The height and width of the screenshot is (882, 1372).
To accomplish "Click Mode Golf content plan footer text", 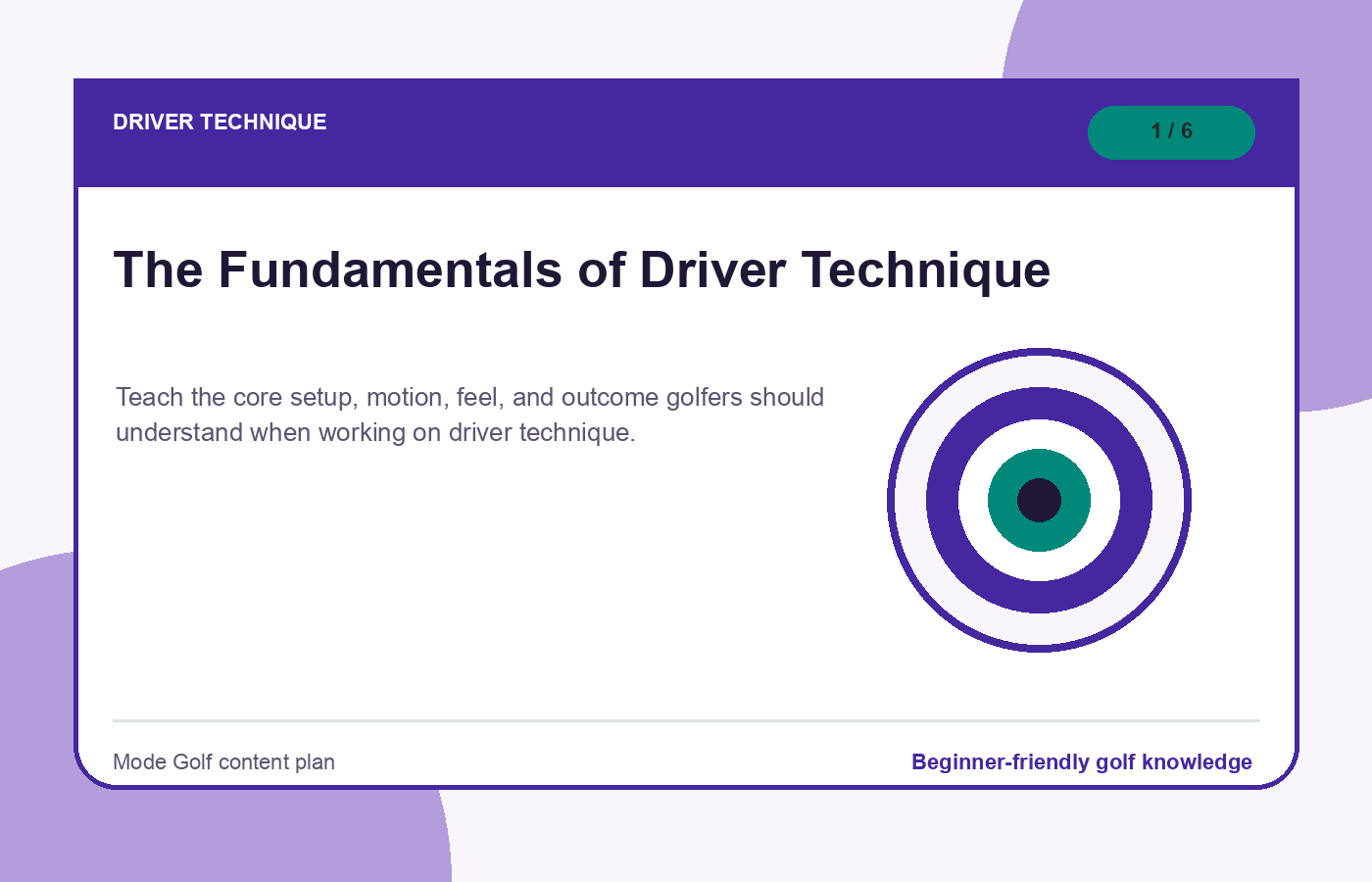I will tap(223, 762).
